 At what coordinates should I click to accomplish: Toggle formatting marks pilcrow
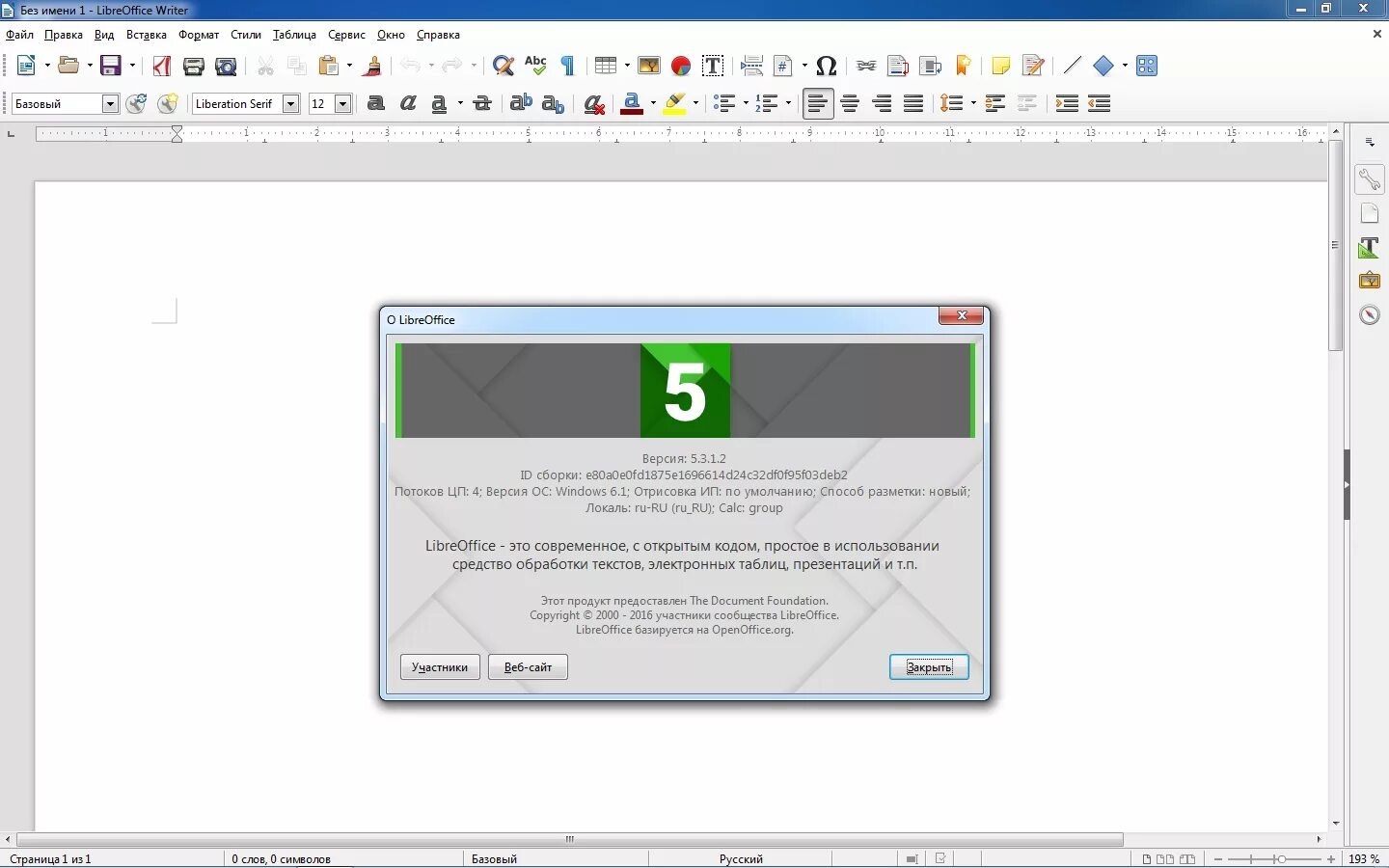coord(567,66)
